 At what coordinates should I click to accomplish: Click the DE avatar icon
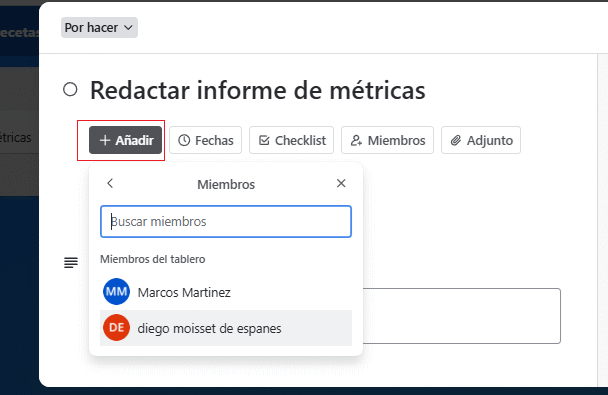click(116, 328)
